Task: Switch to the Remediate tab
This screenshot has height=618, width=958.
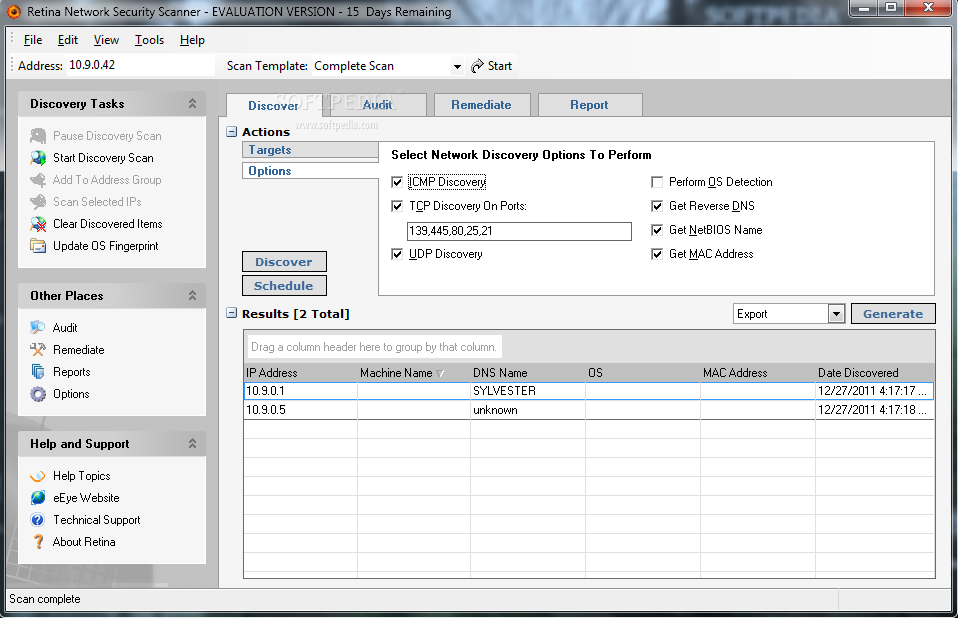Action: point(481,105)
